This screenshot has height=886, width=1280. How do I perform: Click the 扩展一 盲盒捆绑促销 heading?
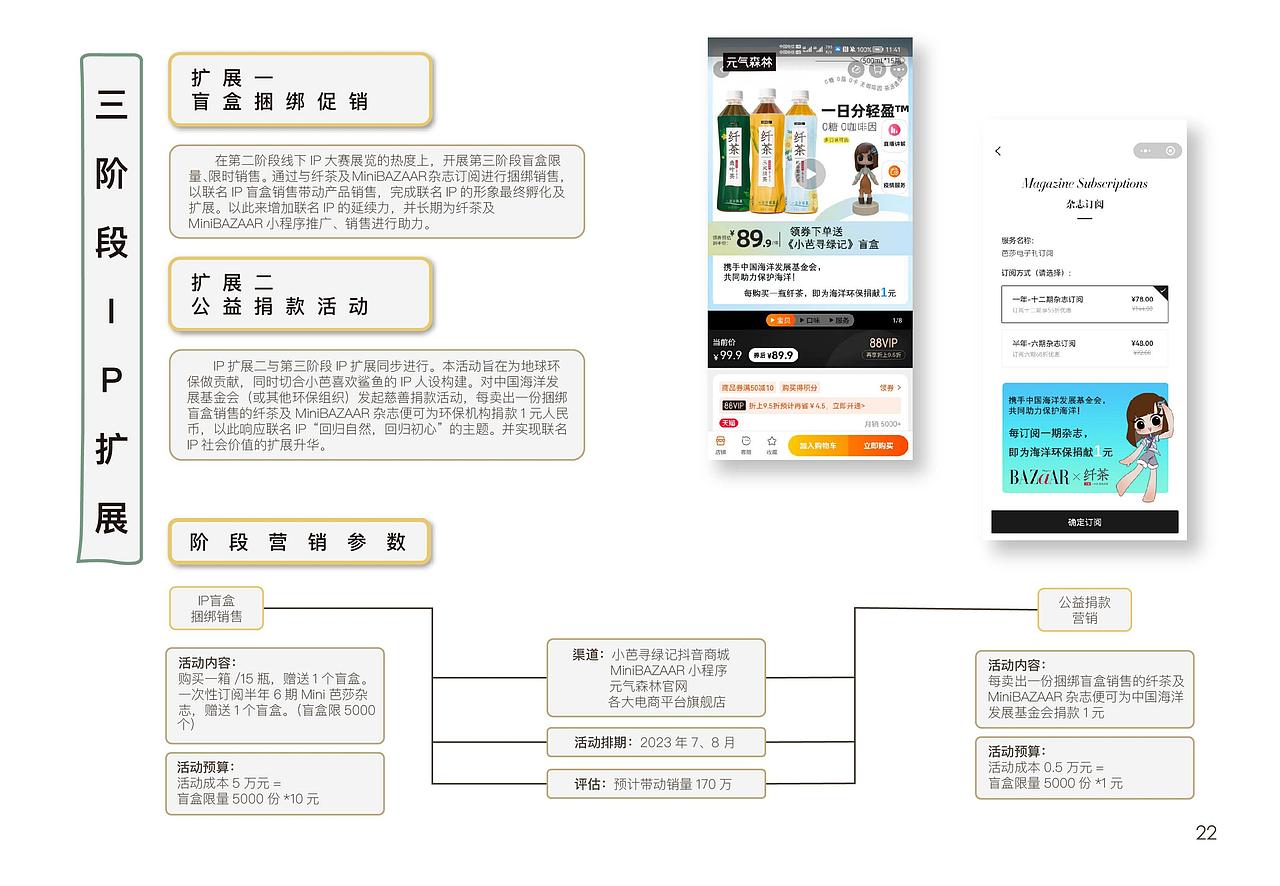tap(300, 90)
